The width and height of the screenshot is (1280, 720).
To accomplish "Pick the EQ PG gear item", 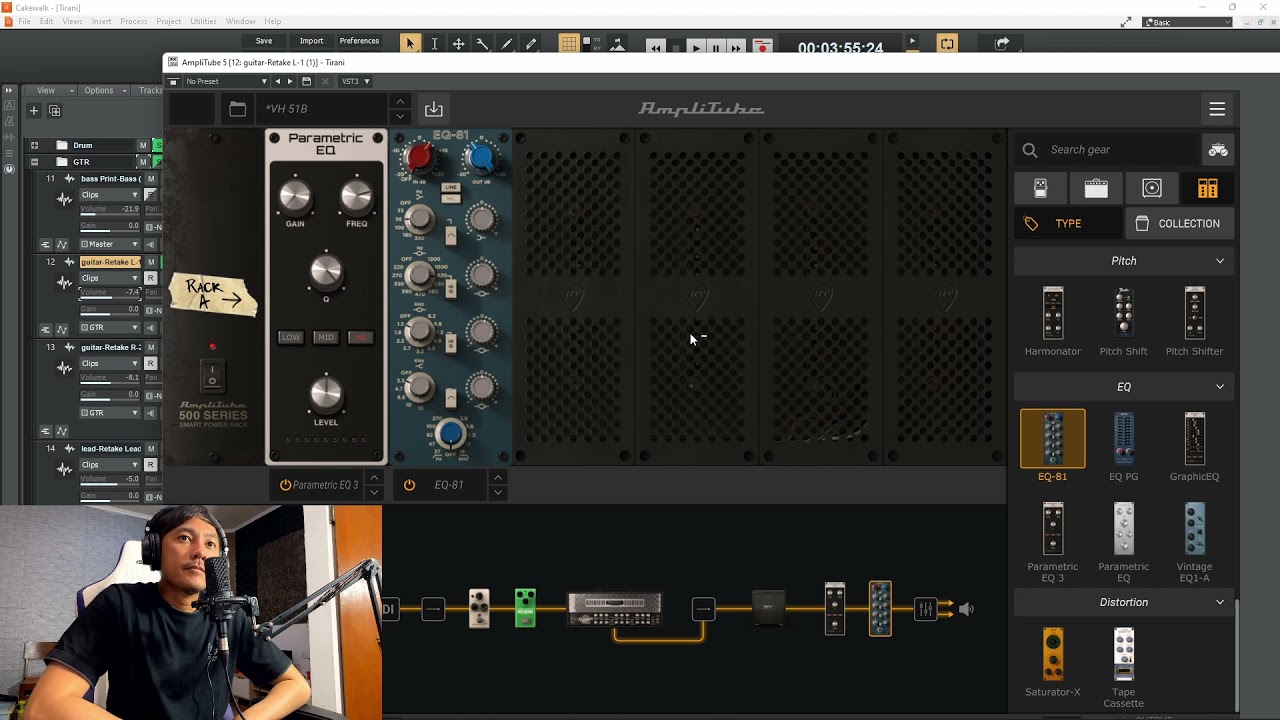I will coord(1123,439).
